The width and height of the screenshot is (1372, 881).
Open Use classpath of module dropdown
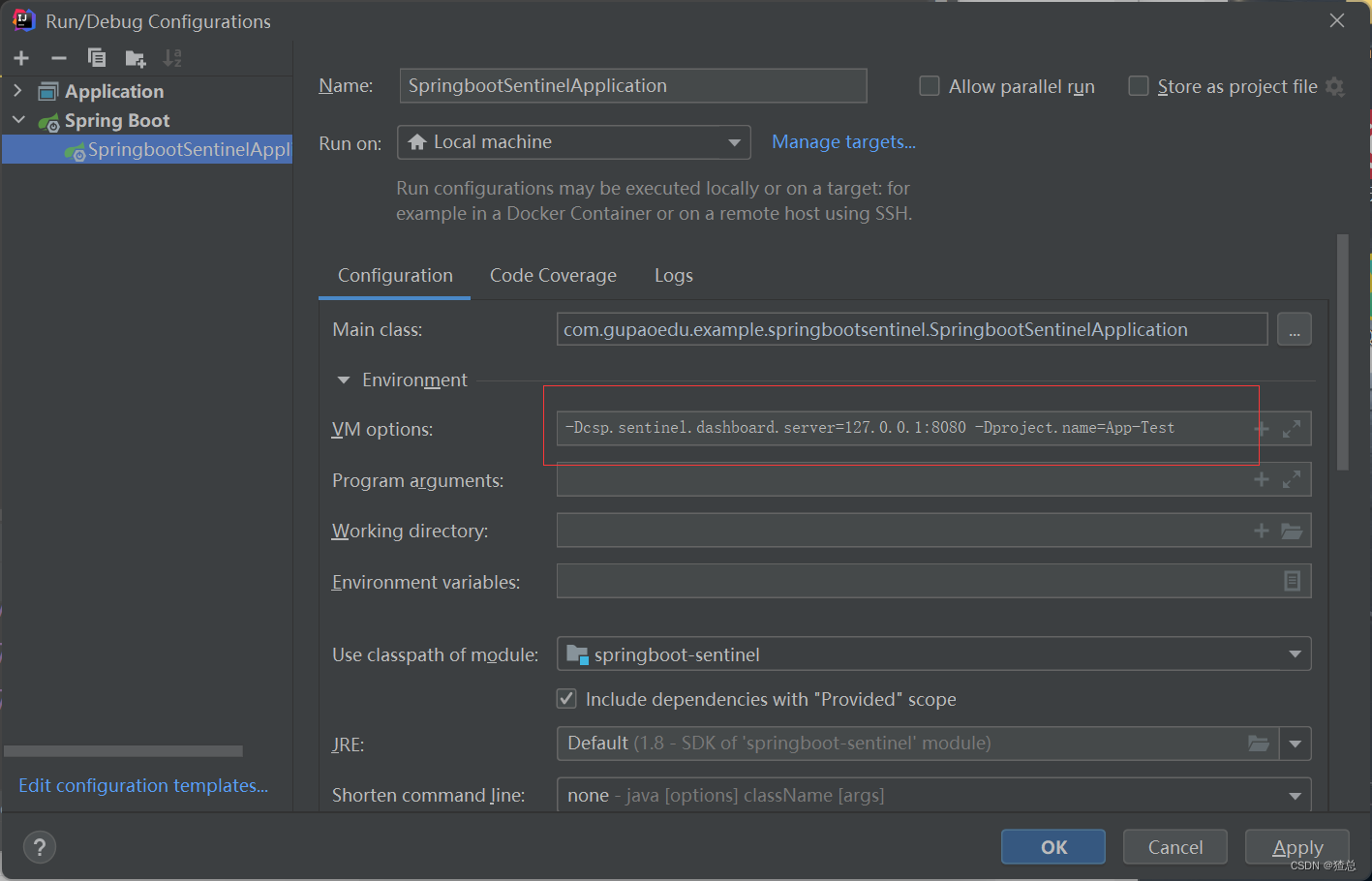934,654
